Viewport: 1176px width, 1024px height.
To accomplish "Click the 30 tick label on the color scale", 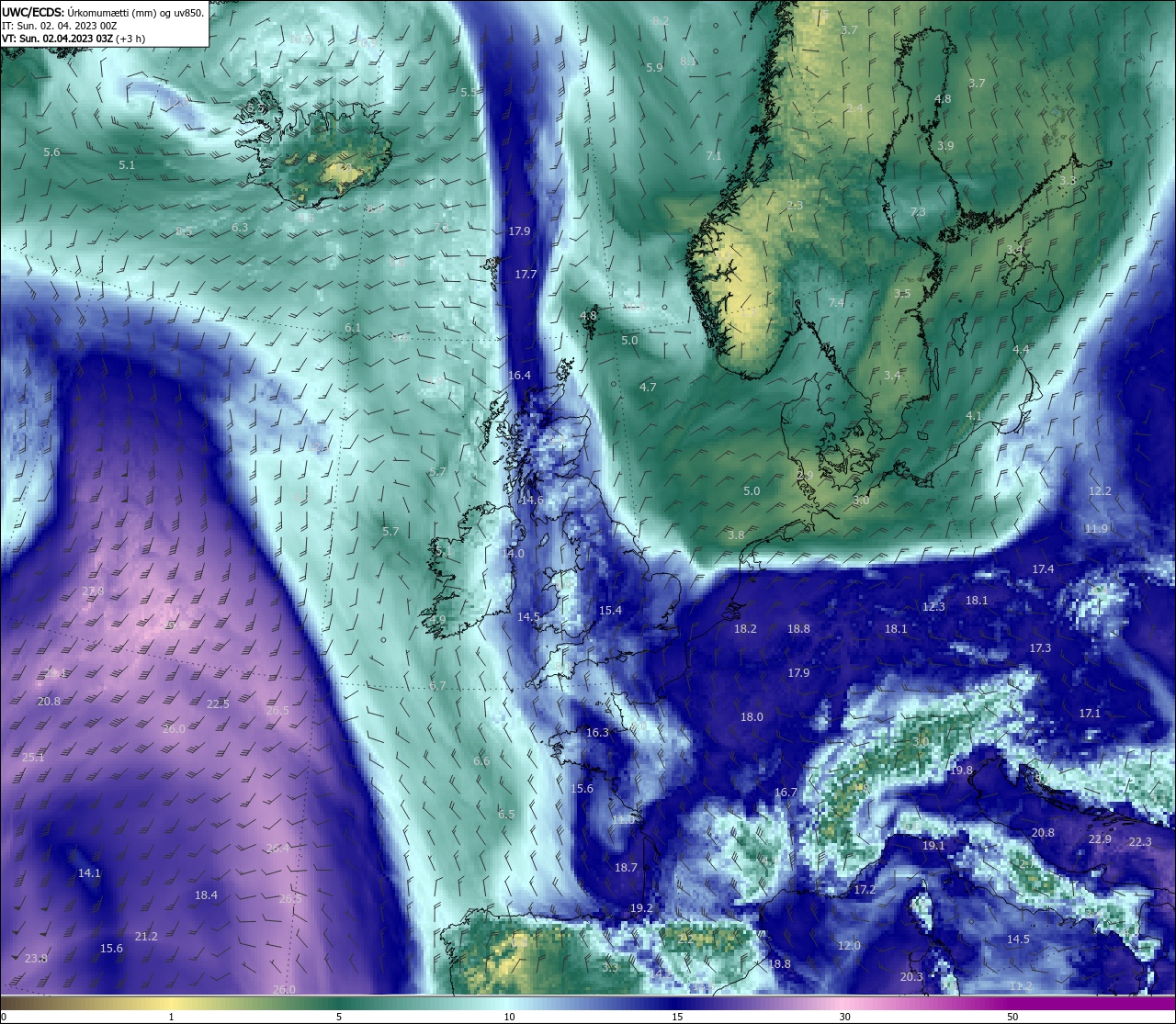I will pyautogui.click(x=844, y=1016).
